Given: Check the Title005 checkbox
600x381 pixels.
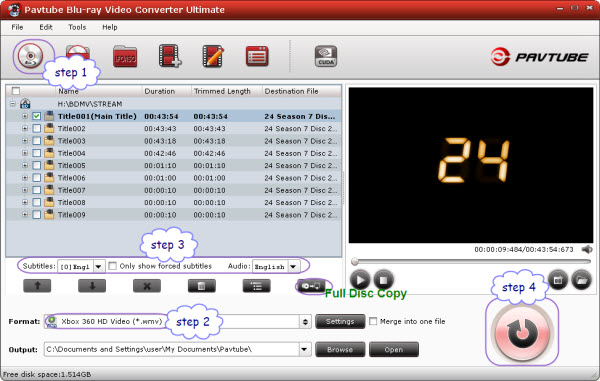Looking at the screenshot, I should pyautogui.click(x=37, y=165).
